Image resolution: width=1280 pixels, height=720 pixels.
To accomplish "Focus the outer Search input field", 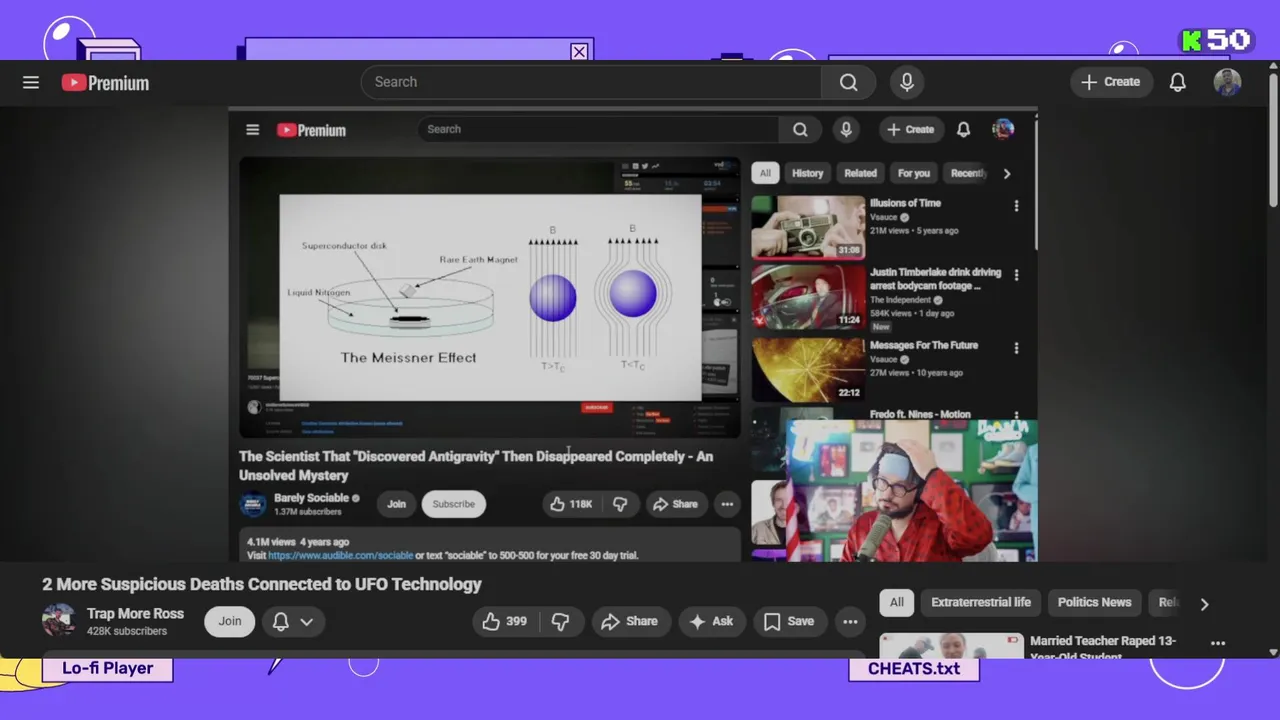I will [591, 82].
